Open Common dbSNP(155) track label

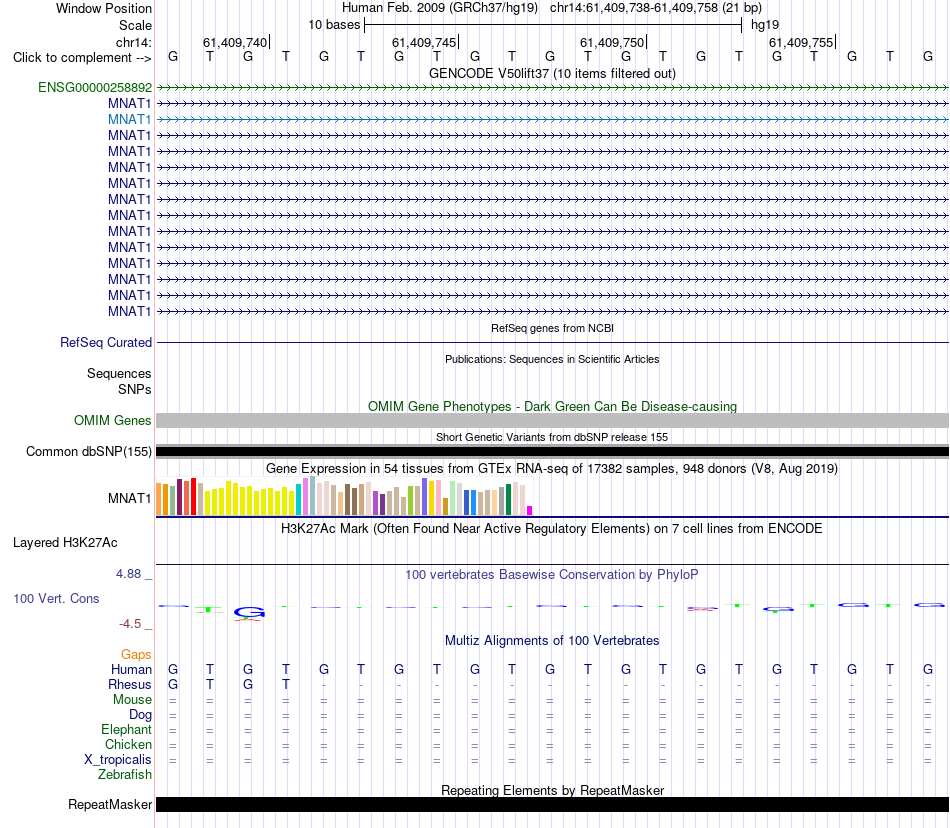(x=89, y=451)
